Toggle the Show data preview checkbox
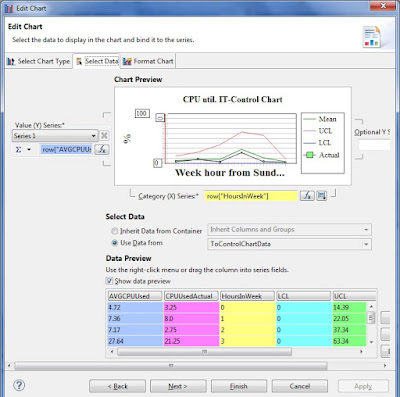 (109, 281)
